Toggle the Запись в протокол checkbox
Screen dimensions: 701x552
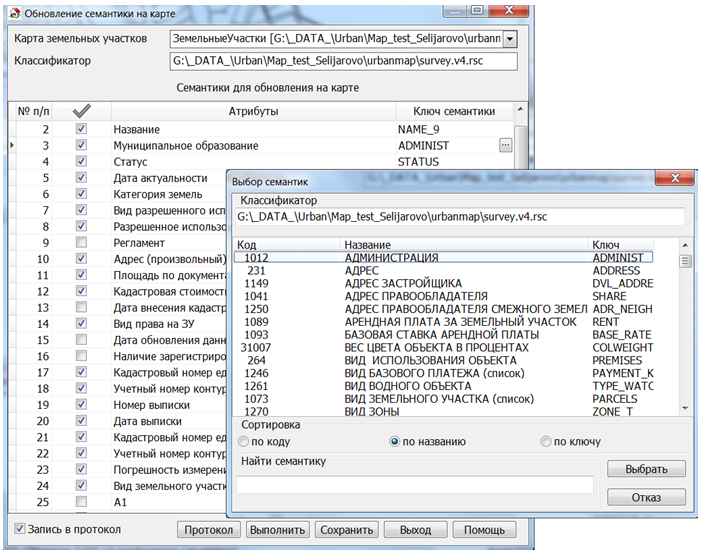(x=20, y=529)
